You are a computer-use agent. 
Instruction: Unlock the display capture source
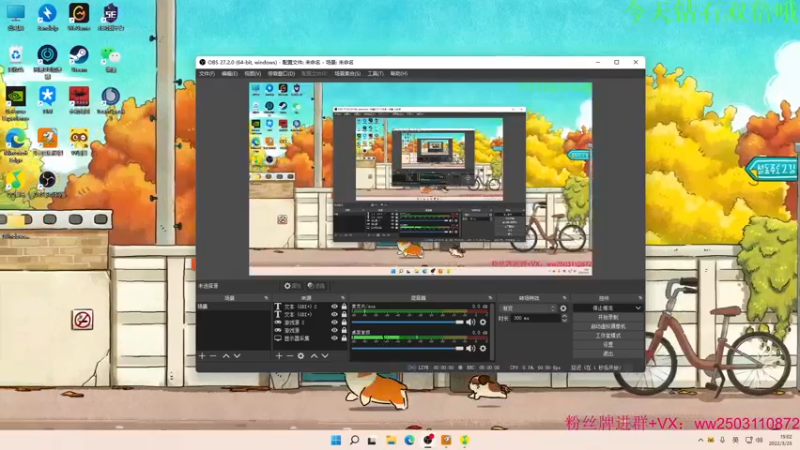click(x=344, y=338)
